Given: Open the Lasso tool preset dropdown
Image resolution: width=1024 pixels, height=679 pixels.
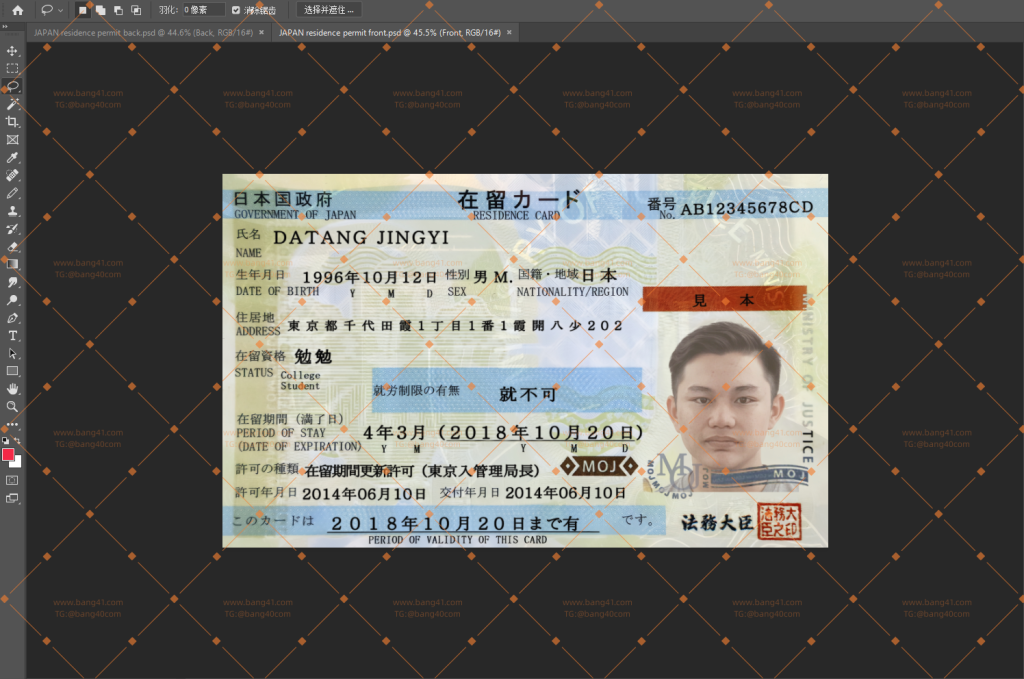Looking at the screenshot, I should [x=59, y=10].
